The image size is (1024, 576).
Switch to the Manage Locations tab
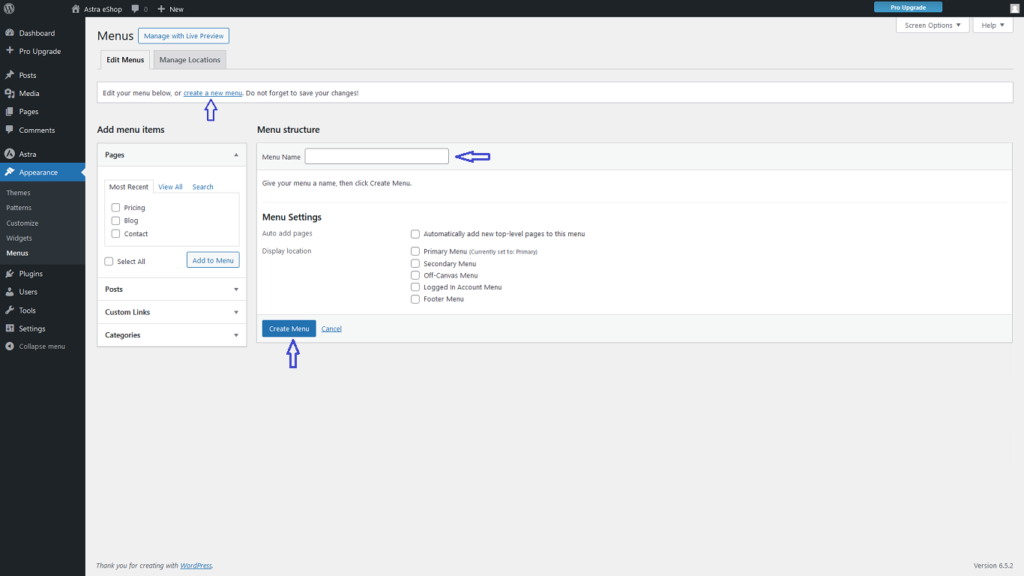click(189, 60)
